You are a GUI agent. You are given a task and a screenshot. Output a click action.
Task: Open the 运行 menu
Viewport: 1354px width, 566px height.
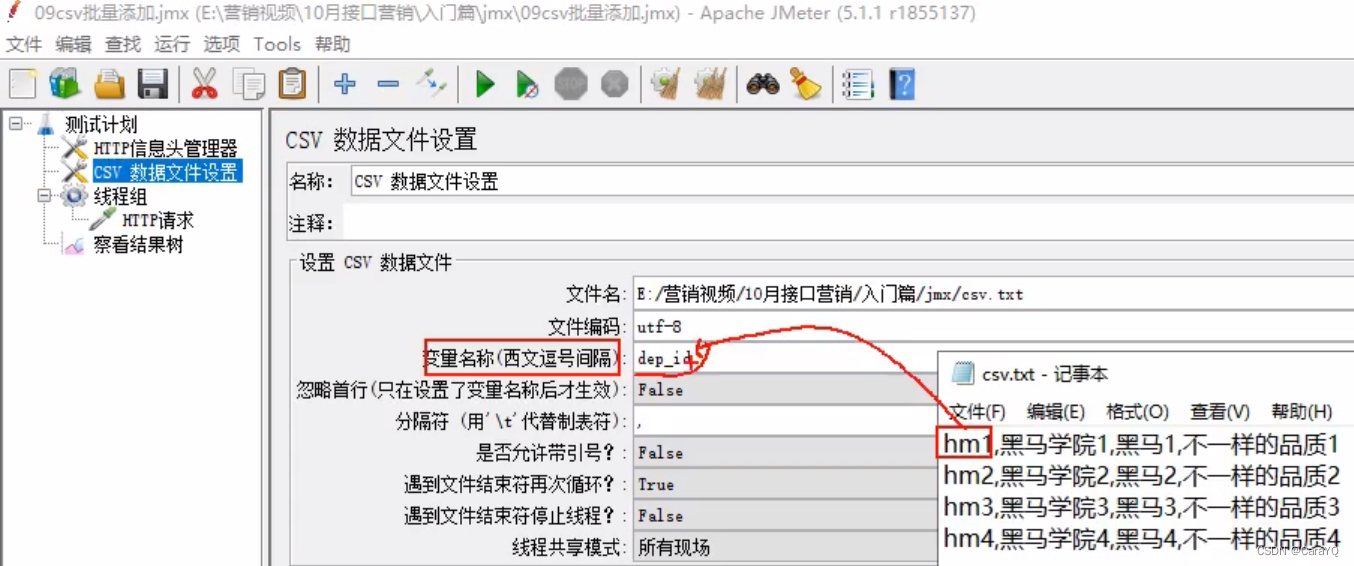pyautogui.click(x=172, y=44)
